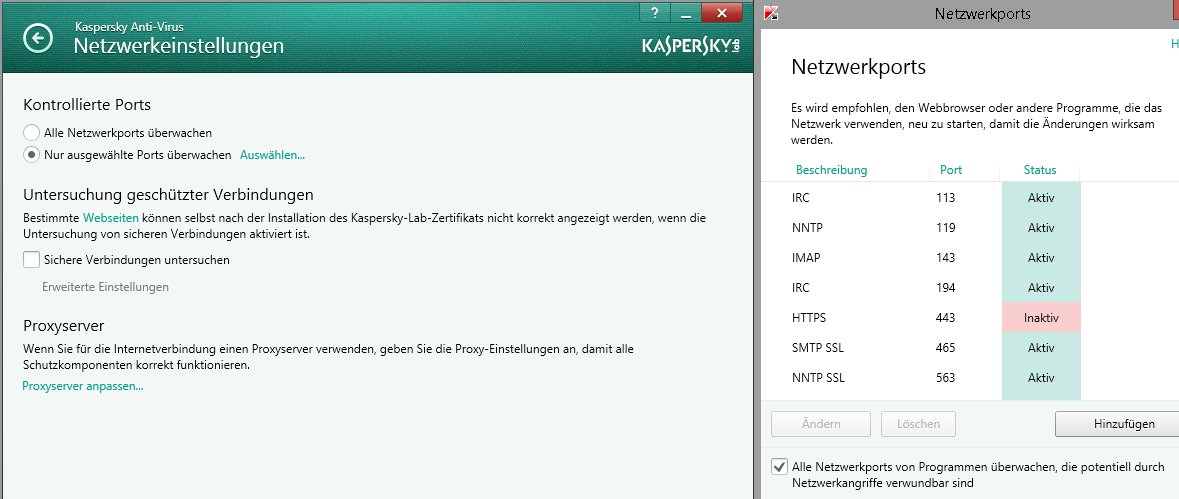Click the Aktiv status of NNTP SSL
This screenshot has height=499, width=1179.
pyautogui.click(x=1041, y=378)
